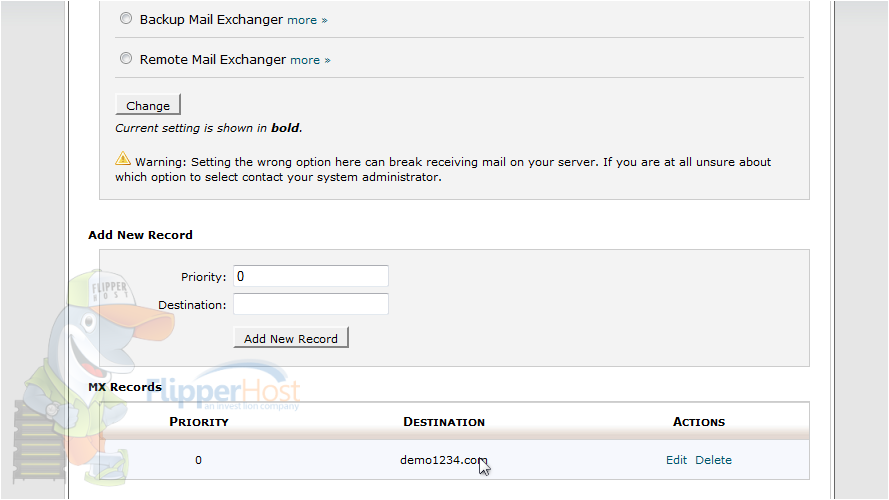Select the Remote Mail Exchanger radio button
The width and height of the screenshot is (889, 500).
pos(126,58)
